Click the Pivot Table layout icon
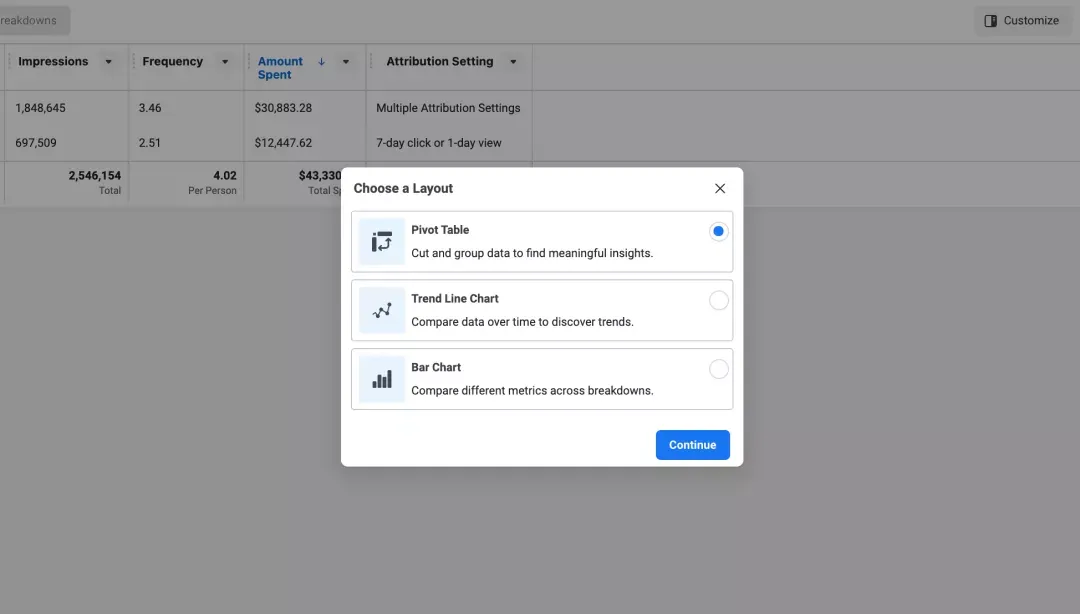 click(382, 242)
